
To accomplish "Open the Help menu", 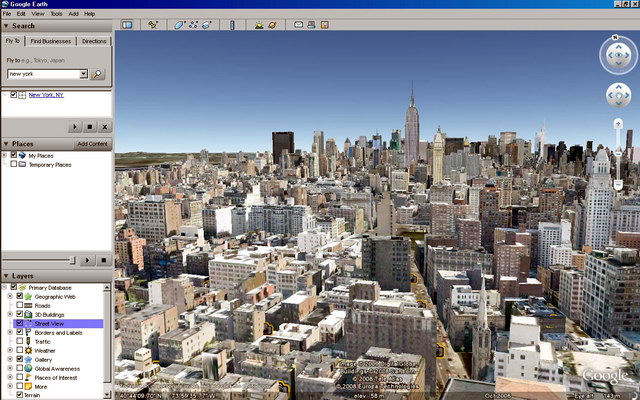I will pos(89,14).
